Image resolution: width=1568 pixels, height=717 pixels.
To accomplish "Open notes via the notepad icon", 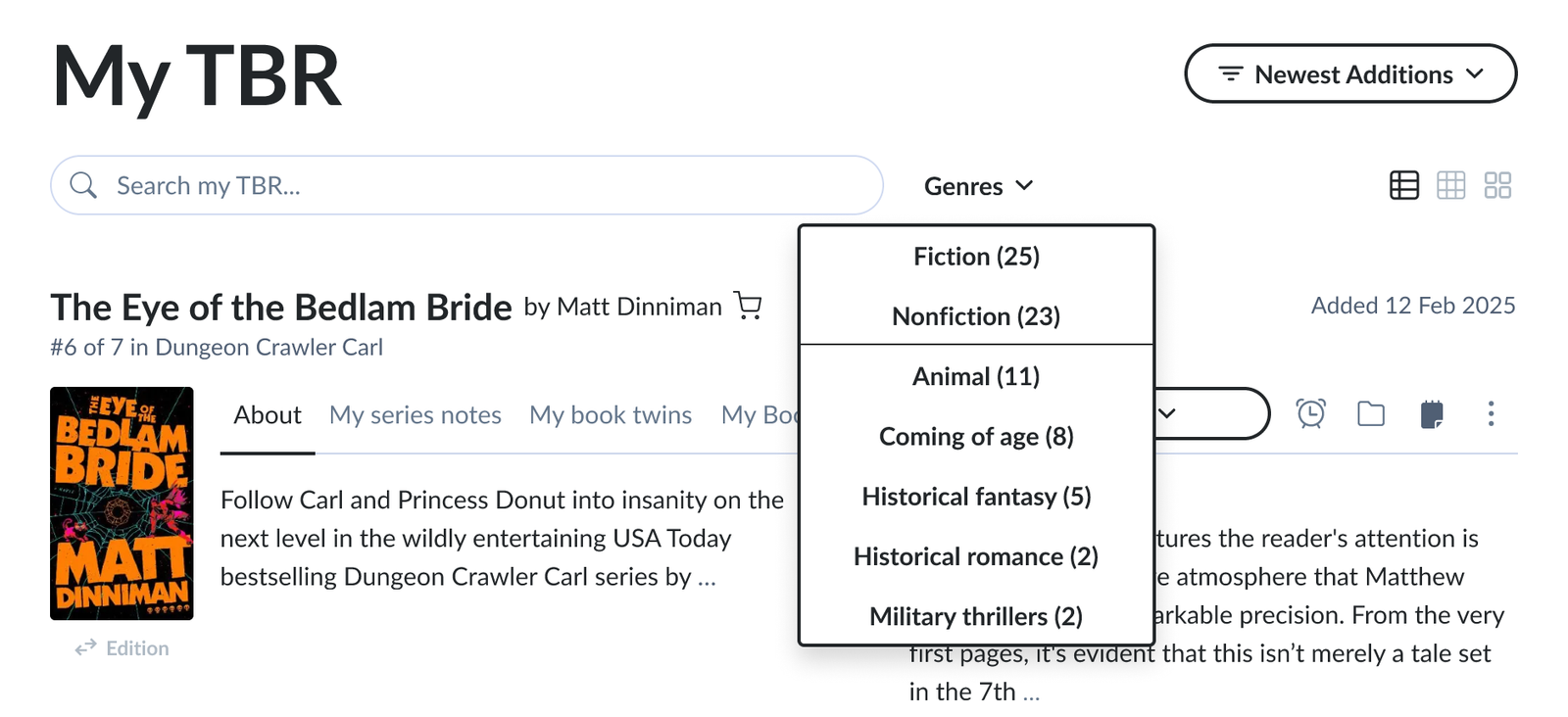I will click(1432, 413).
